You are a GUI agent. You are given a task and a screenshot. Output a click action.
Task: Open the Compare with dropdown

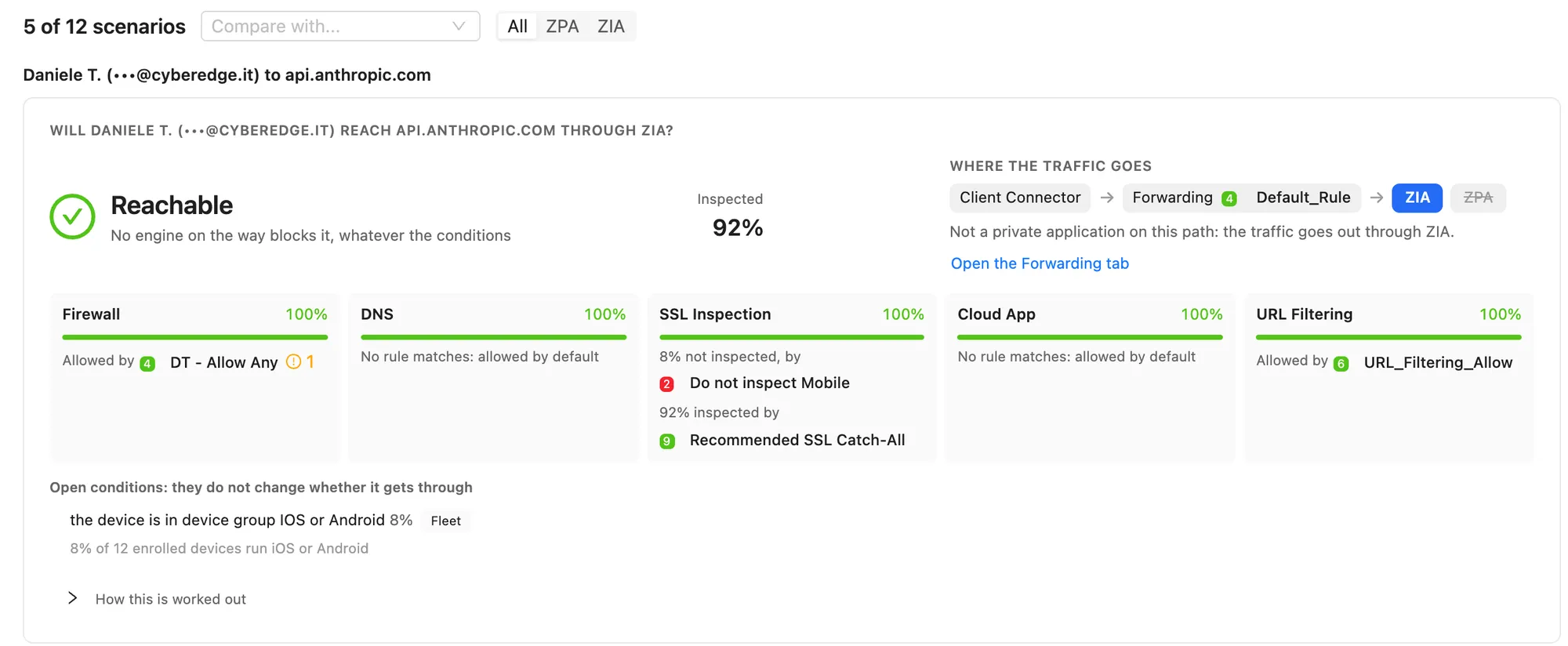click(340, 26)
